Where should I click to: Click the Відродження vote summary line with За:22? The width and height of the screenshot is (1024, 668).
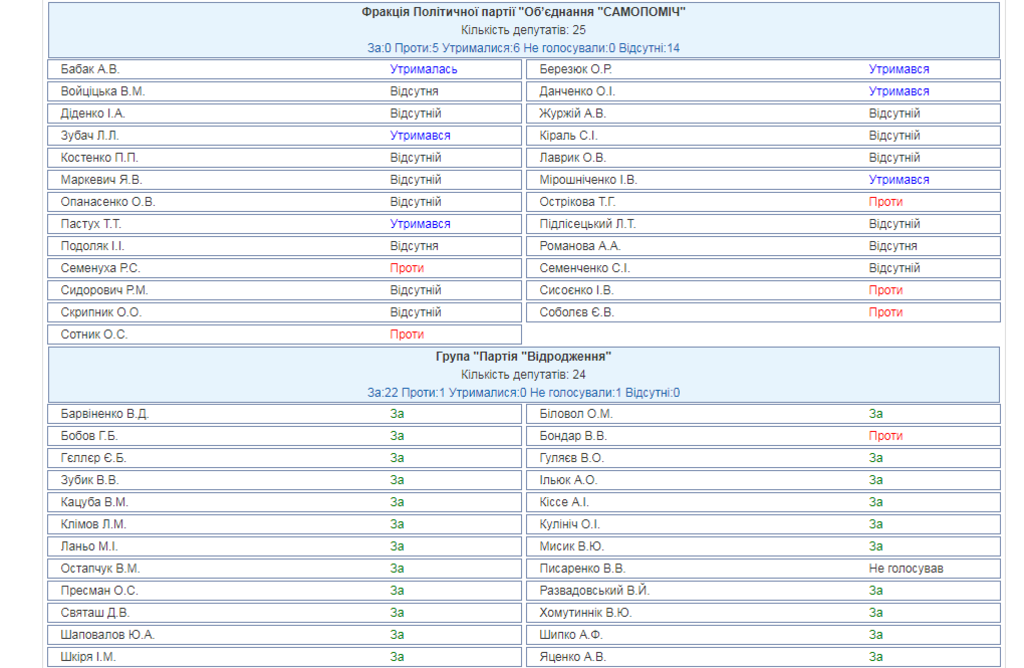point(523,393)
